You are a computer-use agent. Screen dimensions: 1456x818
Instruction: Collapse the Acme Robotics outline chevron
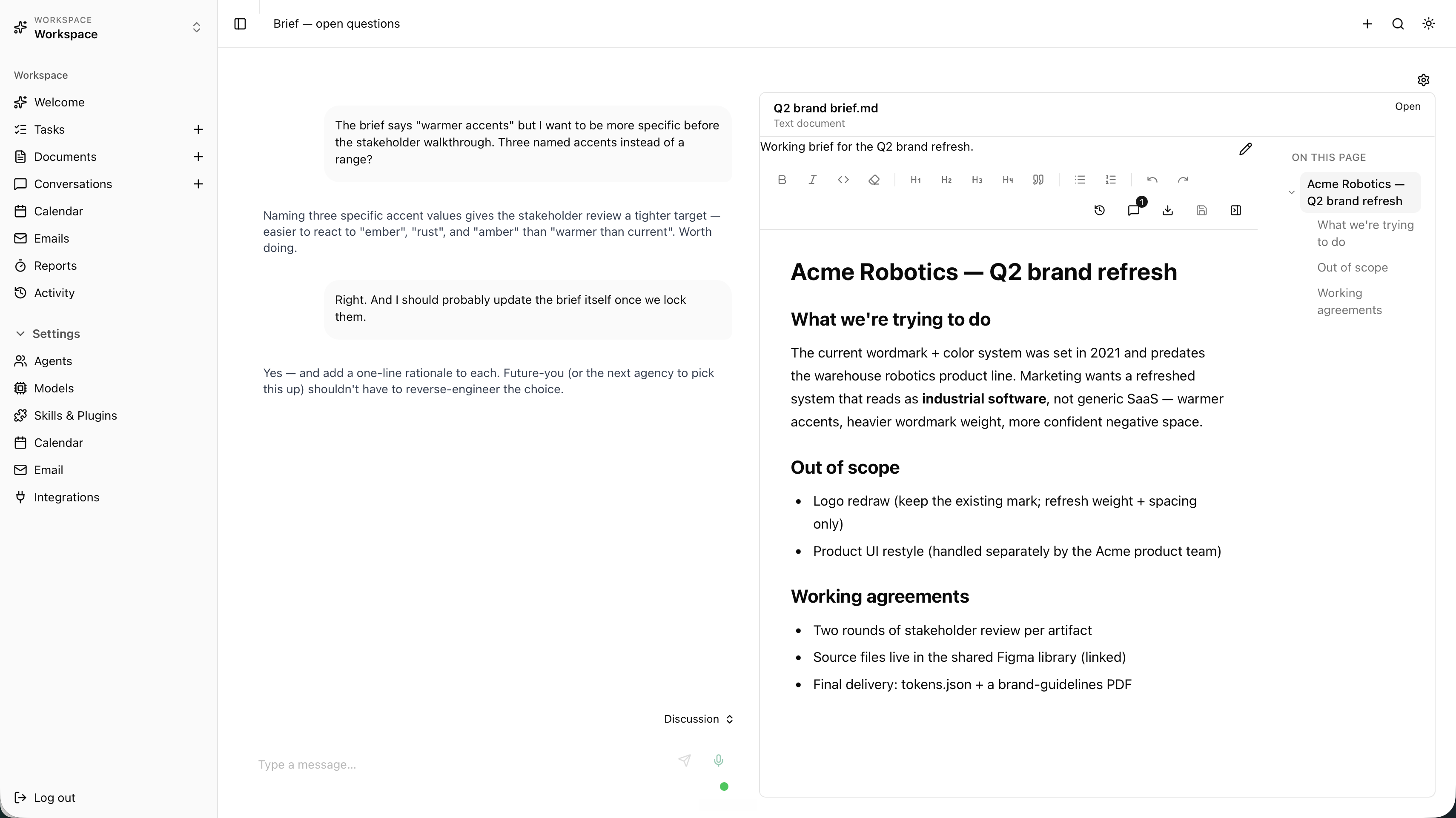point(1292,192)
